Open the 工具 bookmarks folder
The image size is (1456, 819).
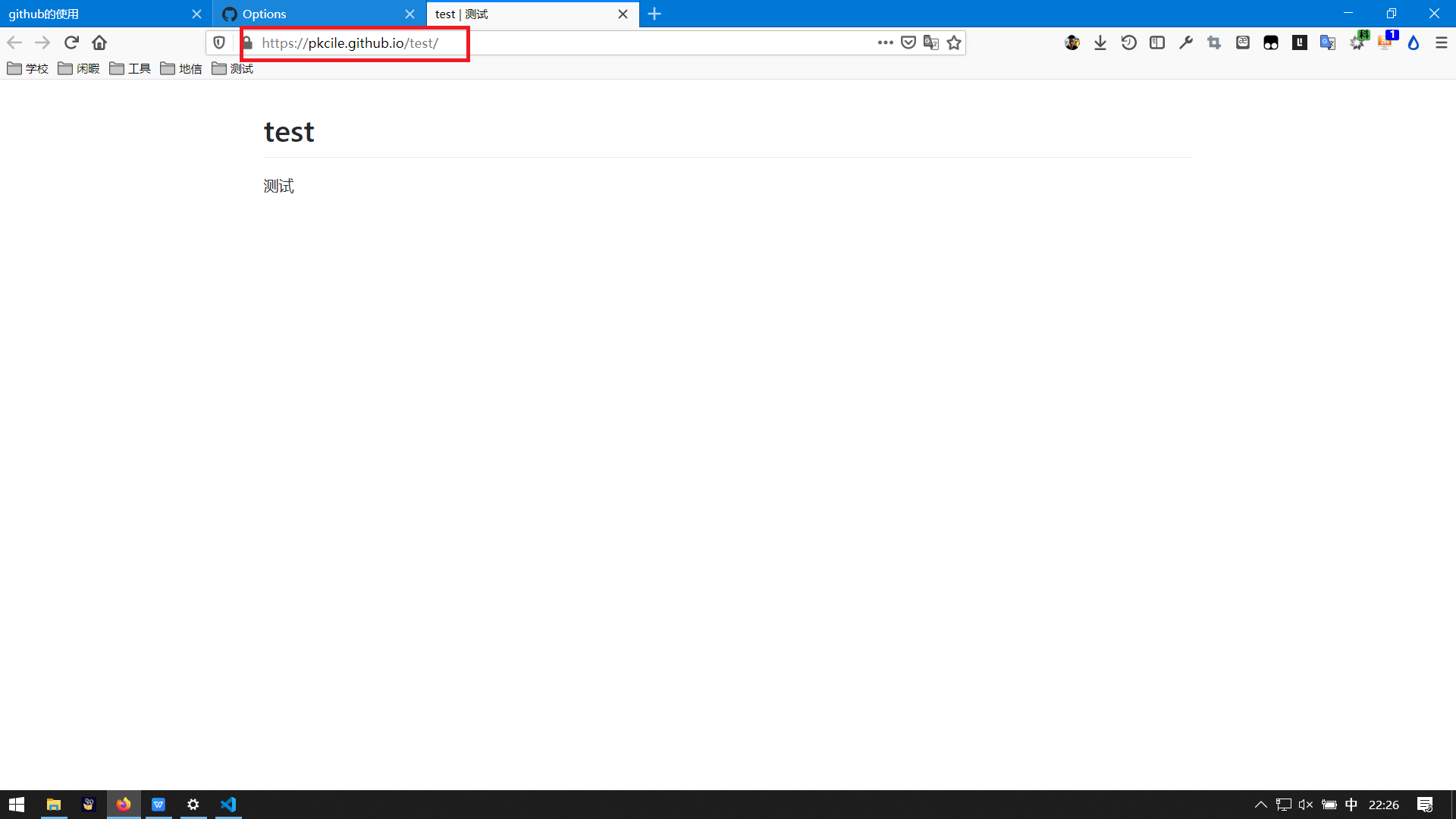pyautogui.click(x=130, y=68)
